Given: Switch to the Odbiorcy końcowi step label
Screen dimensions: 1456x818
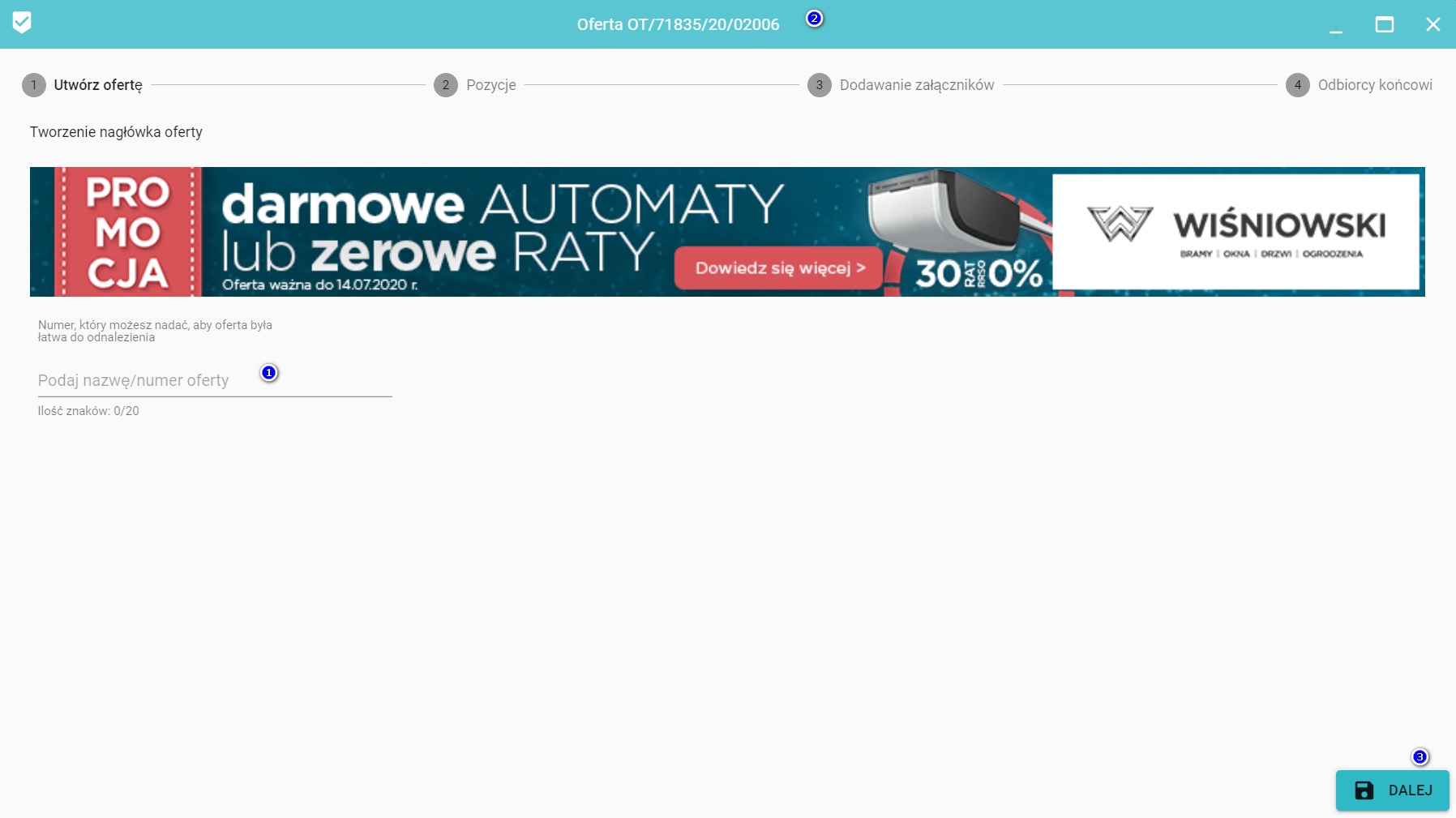Looking at the screenshot, I should point(1375,85).
